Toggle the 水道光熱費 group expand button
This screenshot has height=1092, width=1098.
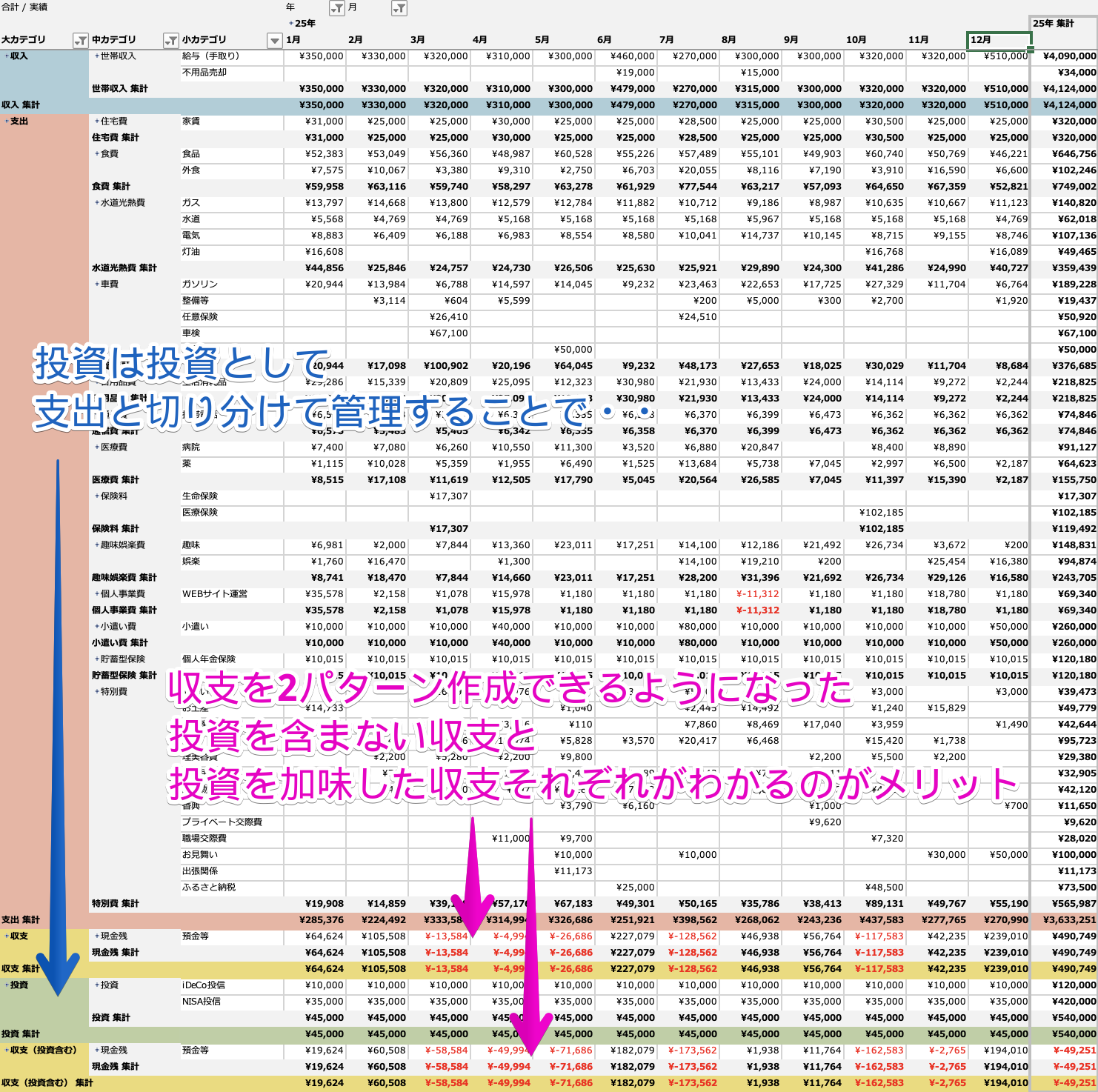coord(96,203)
